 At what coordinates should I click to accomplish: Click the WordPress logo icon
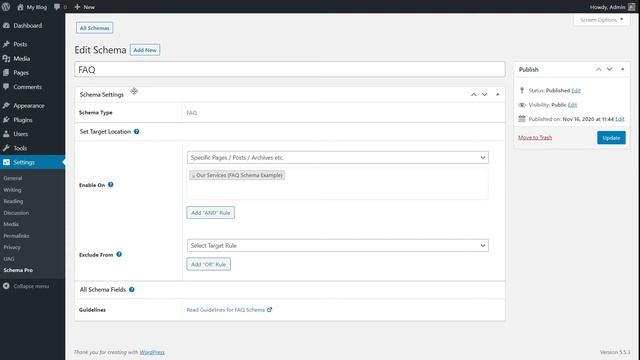6,7
